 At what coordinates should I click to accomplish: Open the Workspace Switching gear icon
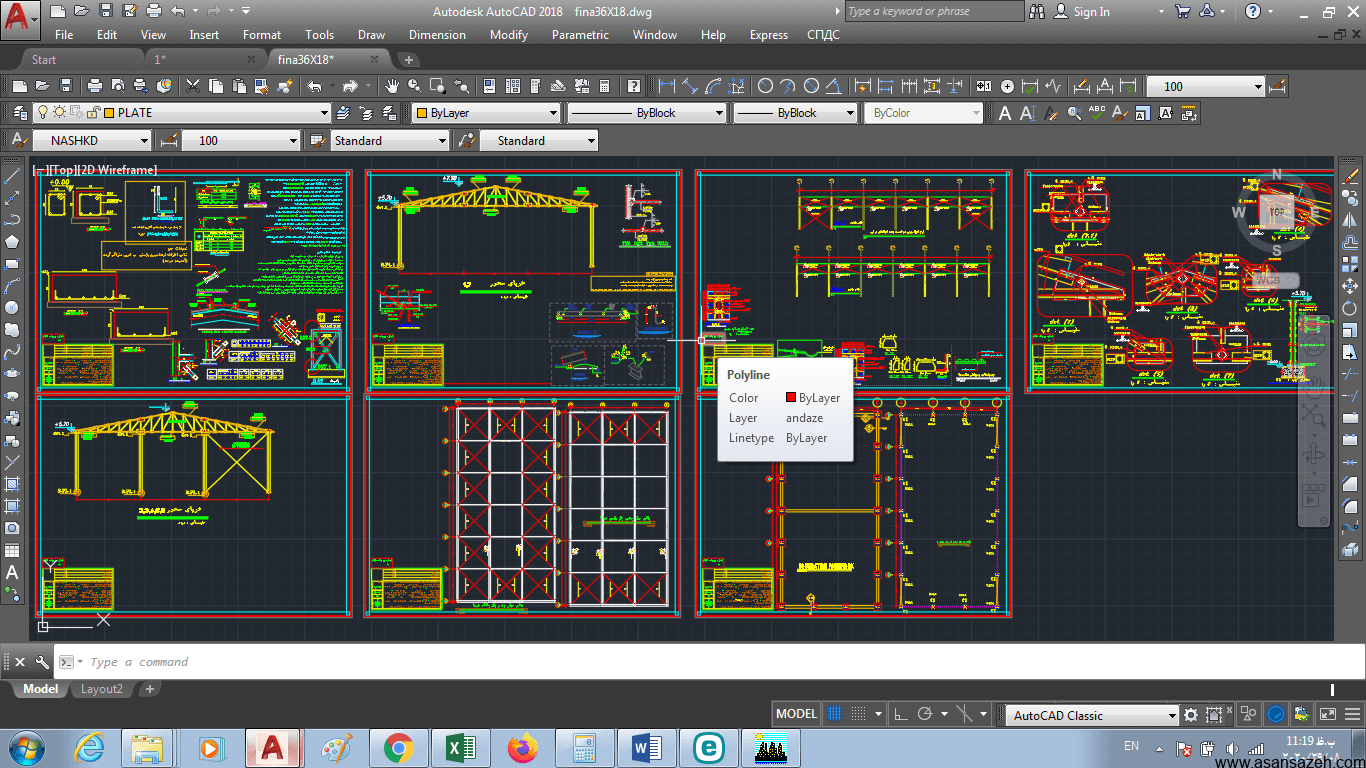1191,715
